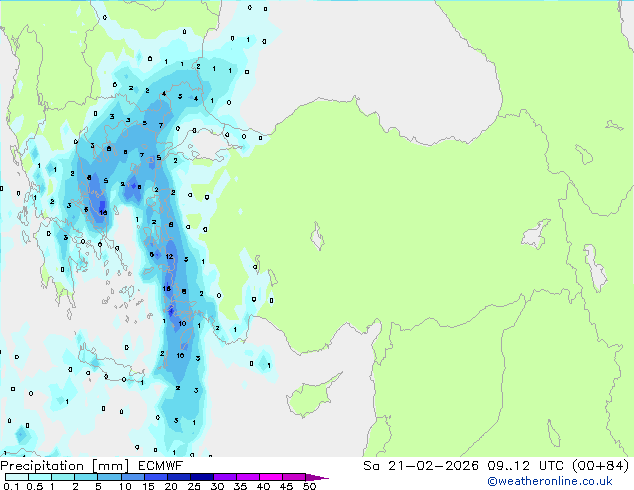
Task: Click the 0.1–0.5 mm palest cyan legend swatch
Action: coord(17,477)
